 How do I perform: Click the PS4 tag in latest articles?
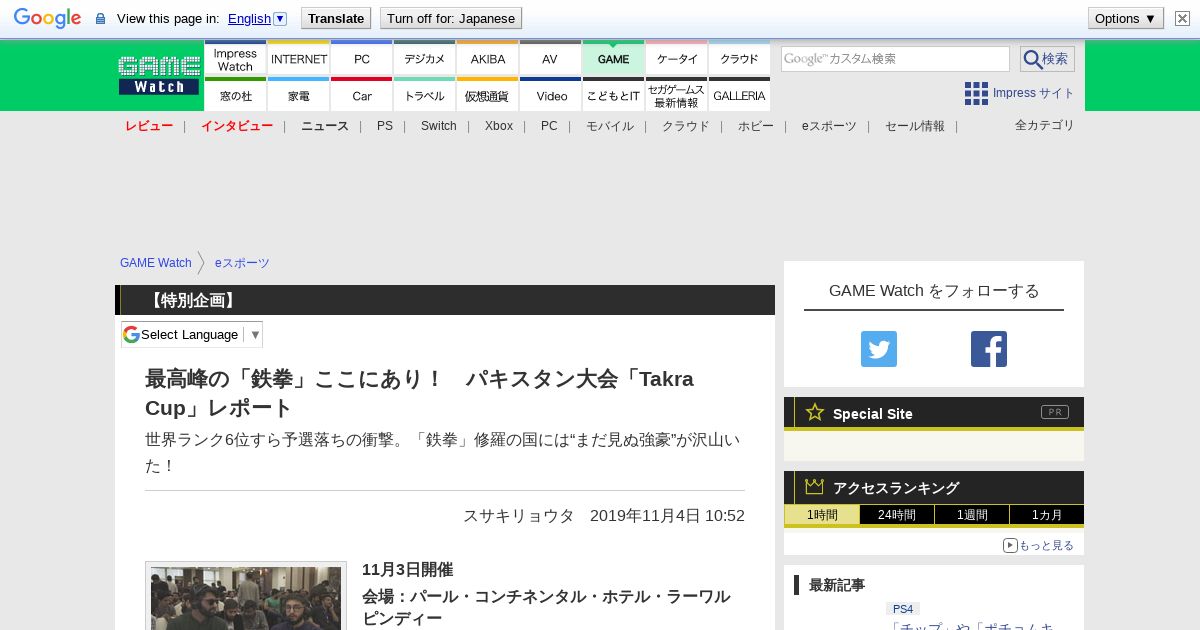click(x=903, y=608)
